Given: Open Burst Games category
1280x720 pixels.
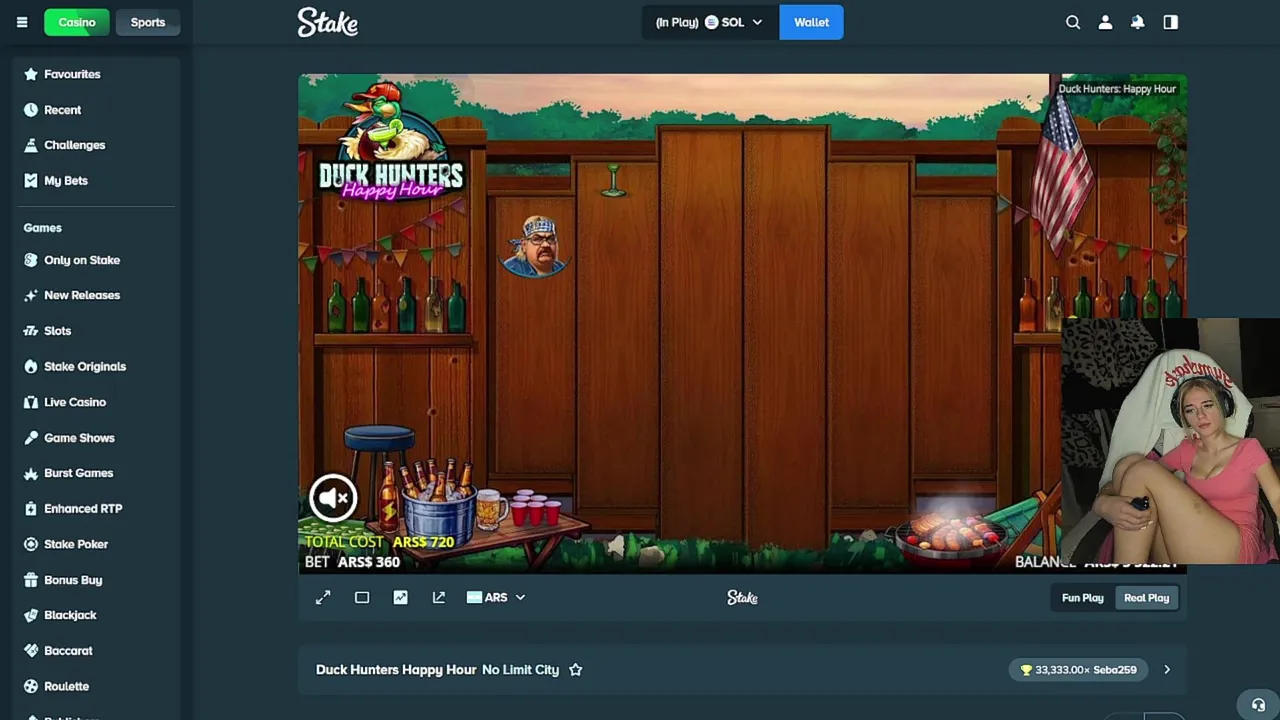Looking at the screenshot, I should click(78, 473).
